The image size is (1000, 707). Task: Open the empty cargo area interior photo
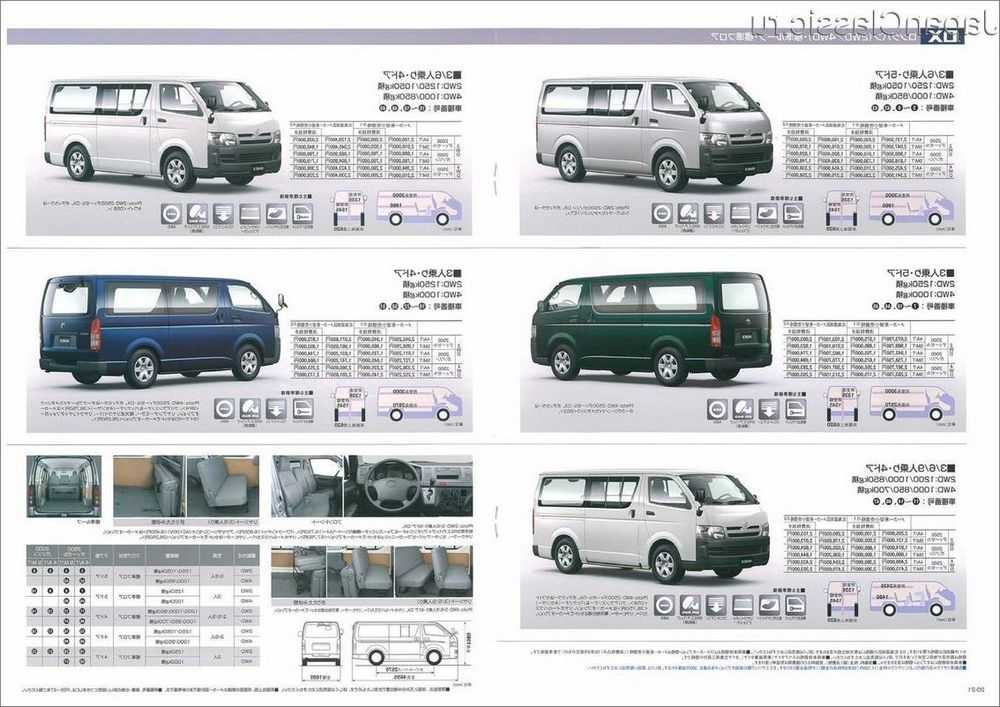pos(64,486)
